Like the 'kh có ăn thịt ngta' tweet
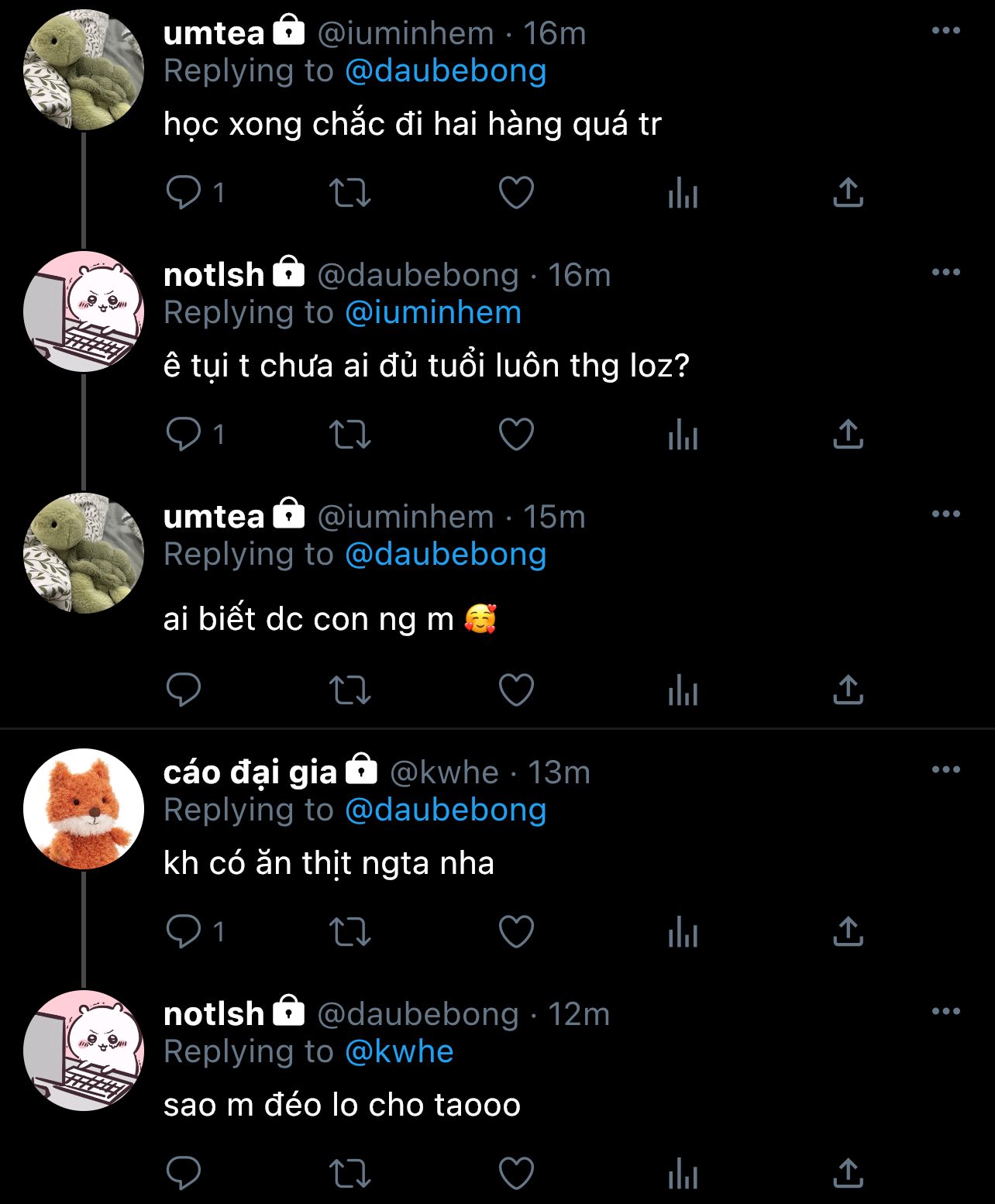 [x=516, y=931]
